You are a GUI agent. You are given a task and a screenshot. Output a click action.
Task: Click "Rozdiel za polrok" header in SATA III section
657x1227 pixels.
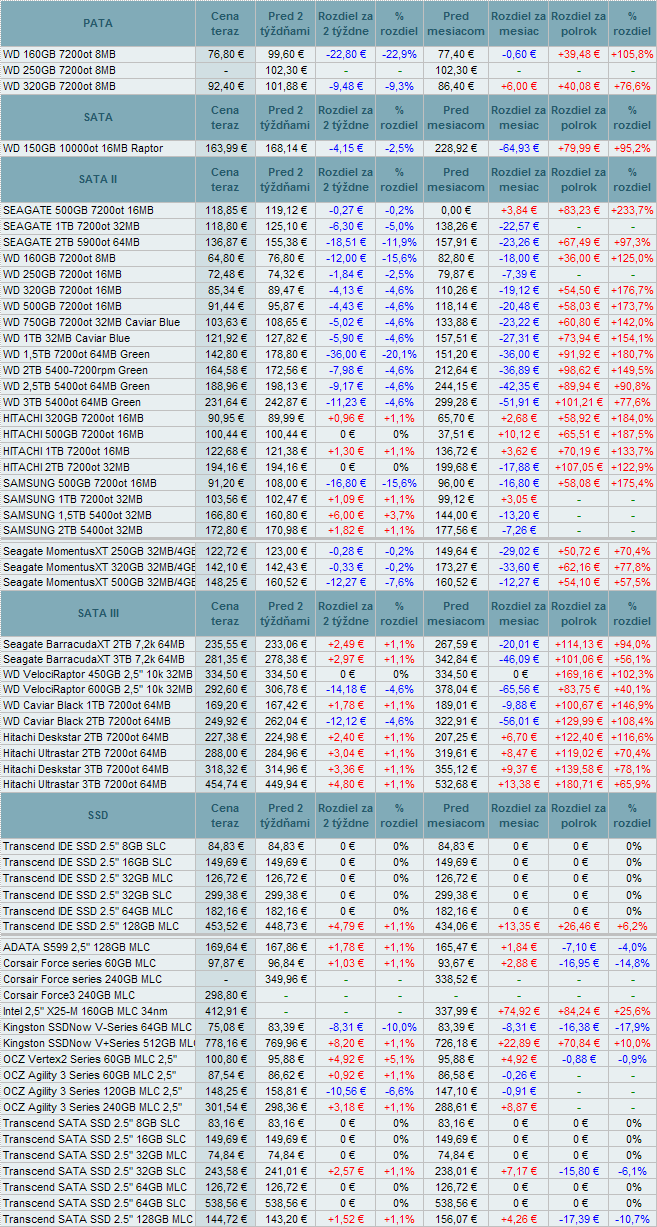[578, 613]
